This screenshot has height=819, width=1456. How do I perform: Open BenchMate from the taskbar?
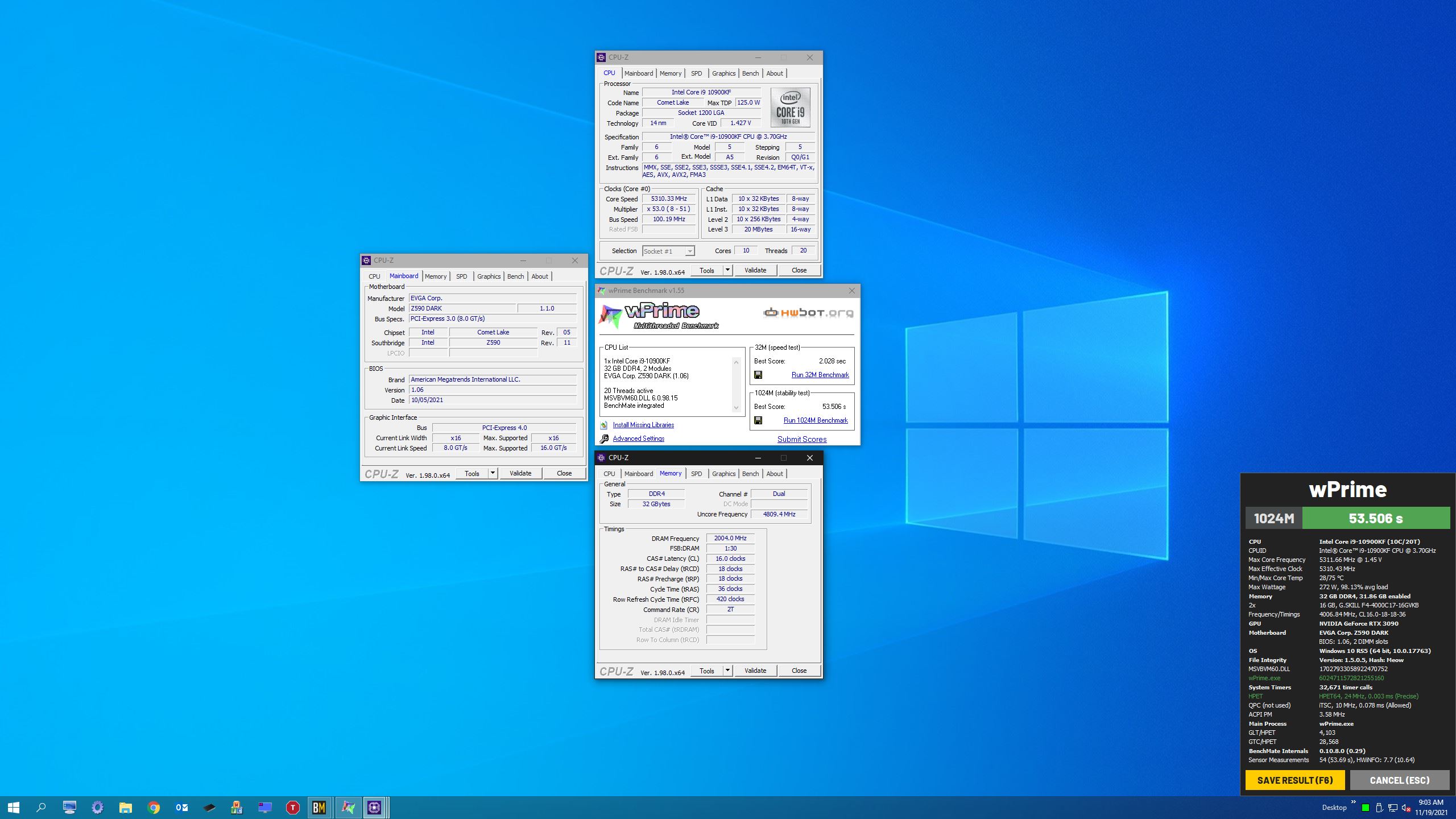319,807
